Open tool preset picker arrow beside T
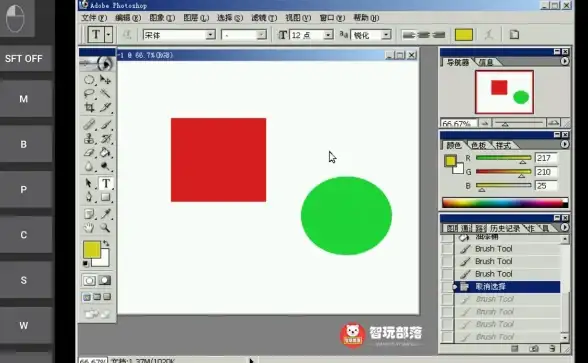The height and width of the screenshot is (363, 588). (x=108, y=35)
